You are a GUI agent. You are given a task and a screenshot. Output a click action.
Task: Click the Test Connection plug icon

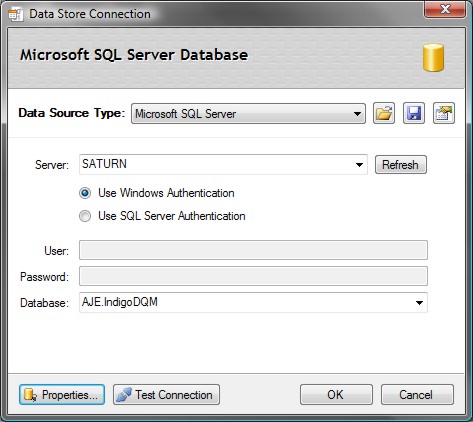point(124,395)
